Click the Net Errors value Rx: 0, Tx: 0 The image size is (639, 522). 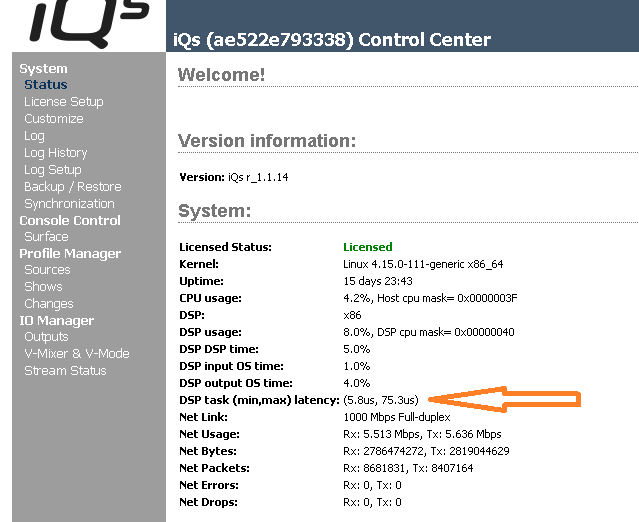coord(372,485)
